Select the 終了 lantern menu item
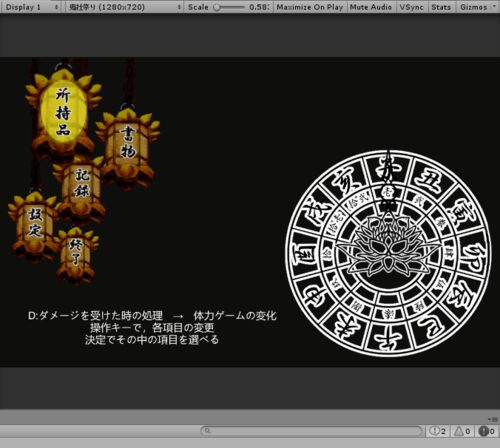Image resolution: width=500 pixels, height=448 pixels. pos(76,255)
